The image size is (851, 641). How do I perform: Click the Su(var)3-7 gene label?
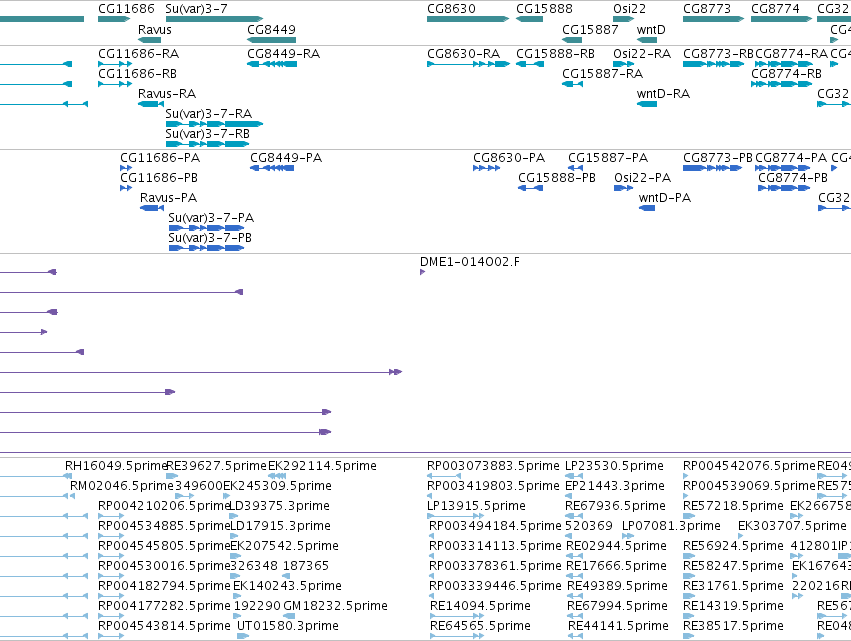[196, 9]
